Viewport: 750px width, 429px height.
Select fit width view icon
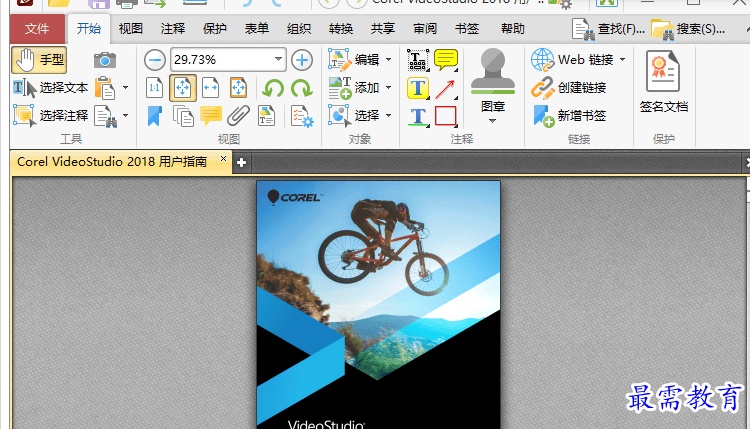coord(210,88)
